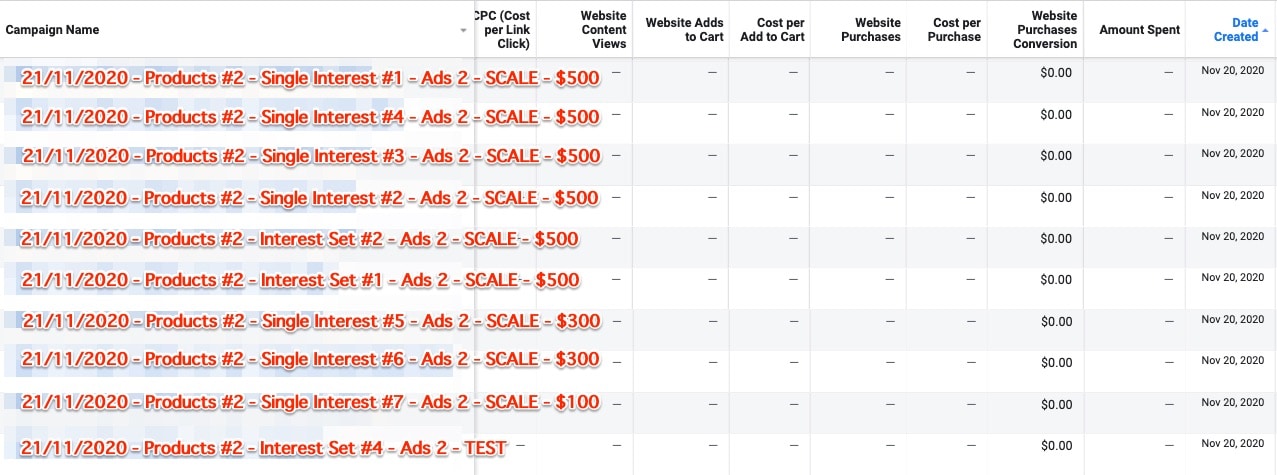Click the Campaign Name column dropdown arrow
Viewport: 1277px width, 475px height.
pos(463,31)
